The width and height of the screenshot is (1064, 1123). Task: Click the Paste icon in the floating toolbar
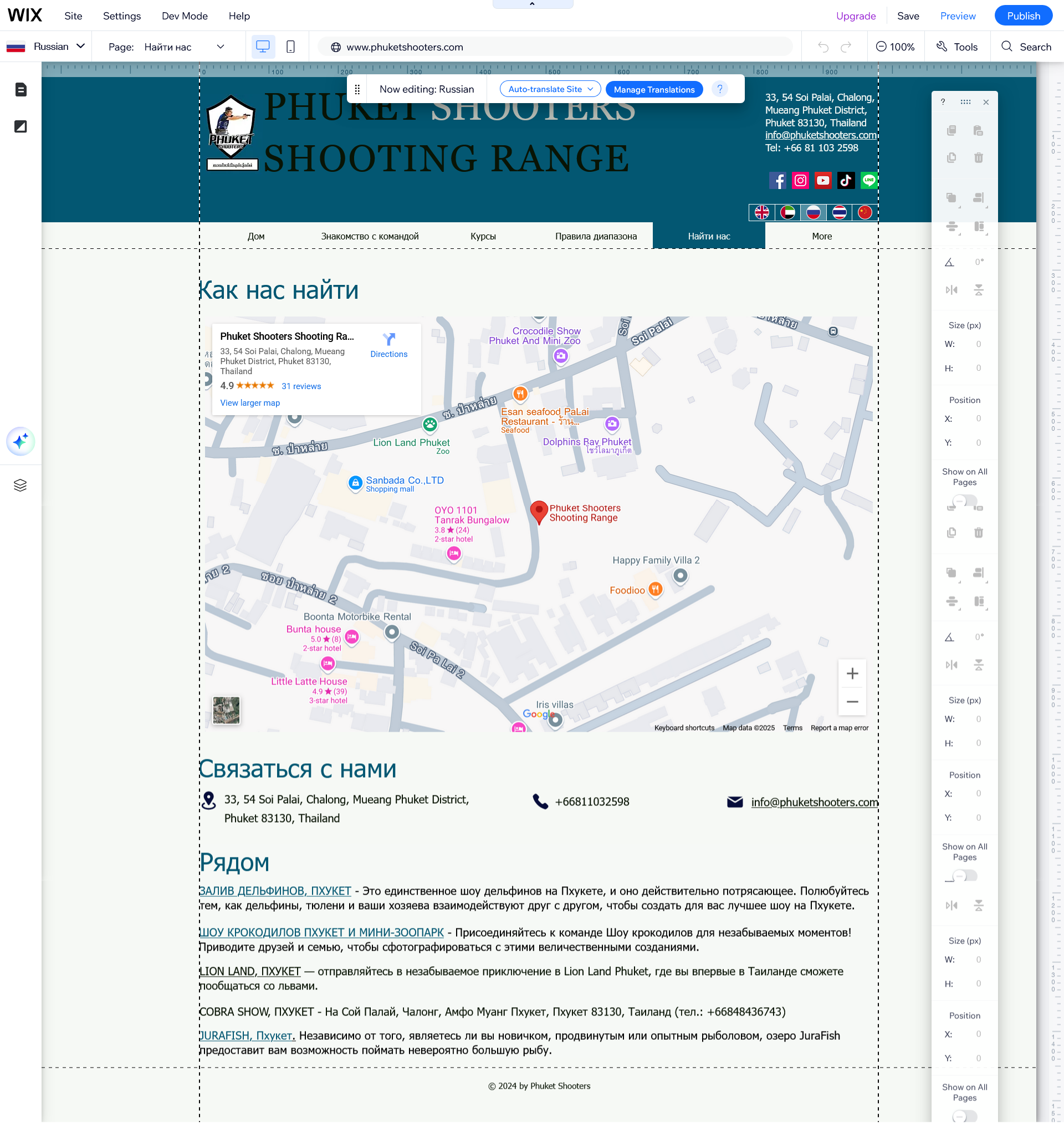coord(978,130)
